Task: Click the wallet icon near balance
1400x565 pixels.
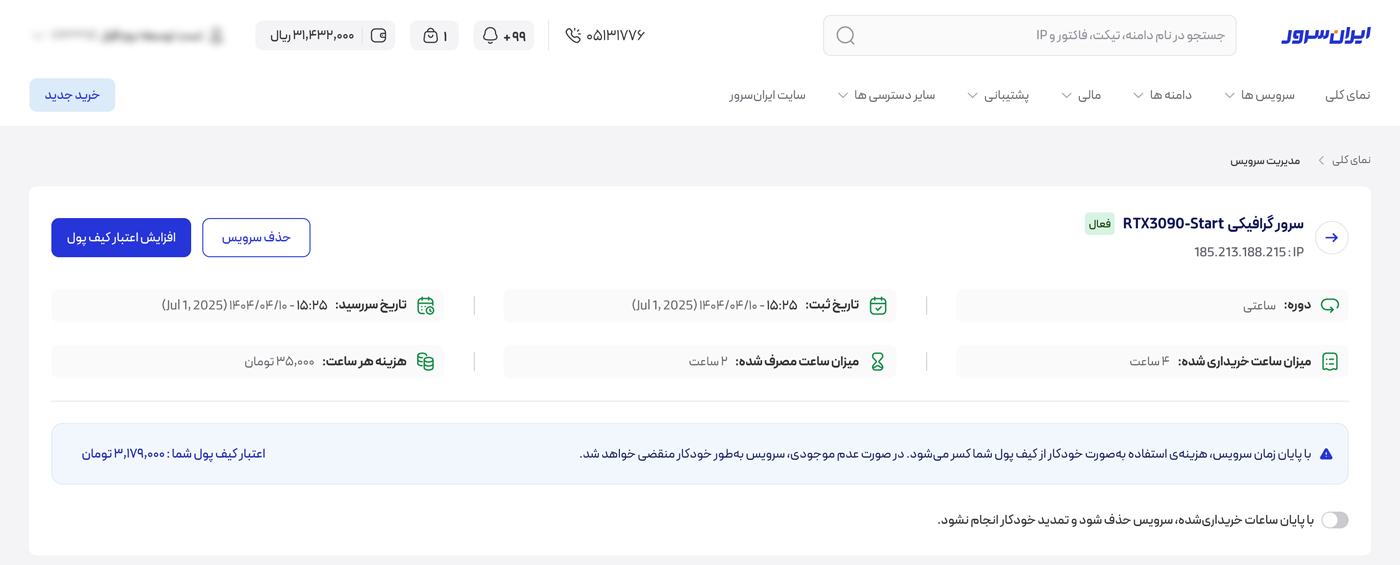Action: coord(379,35)
